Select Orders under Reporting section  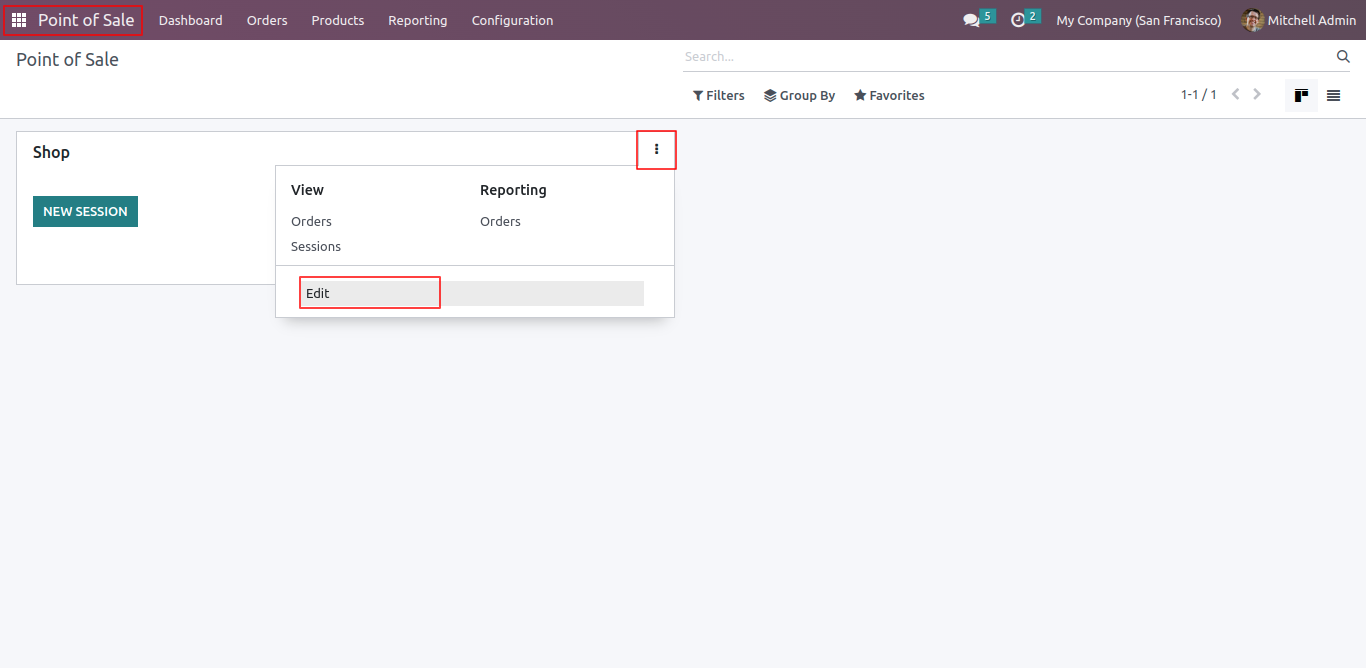click(x=500, y=221)
